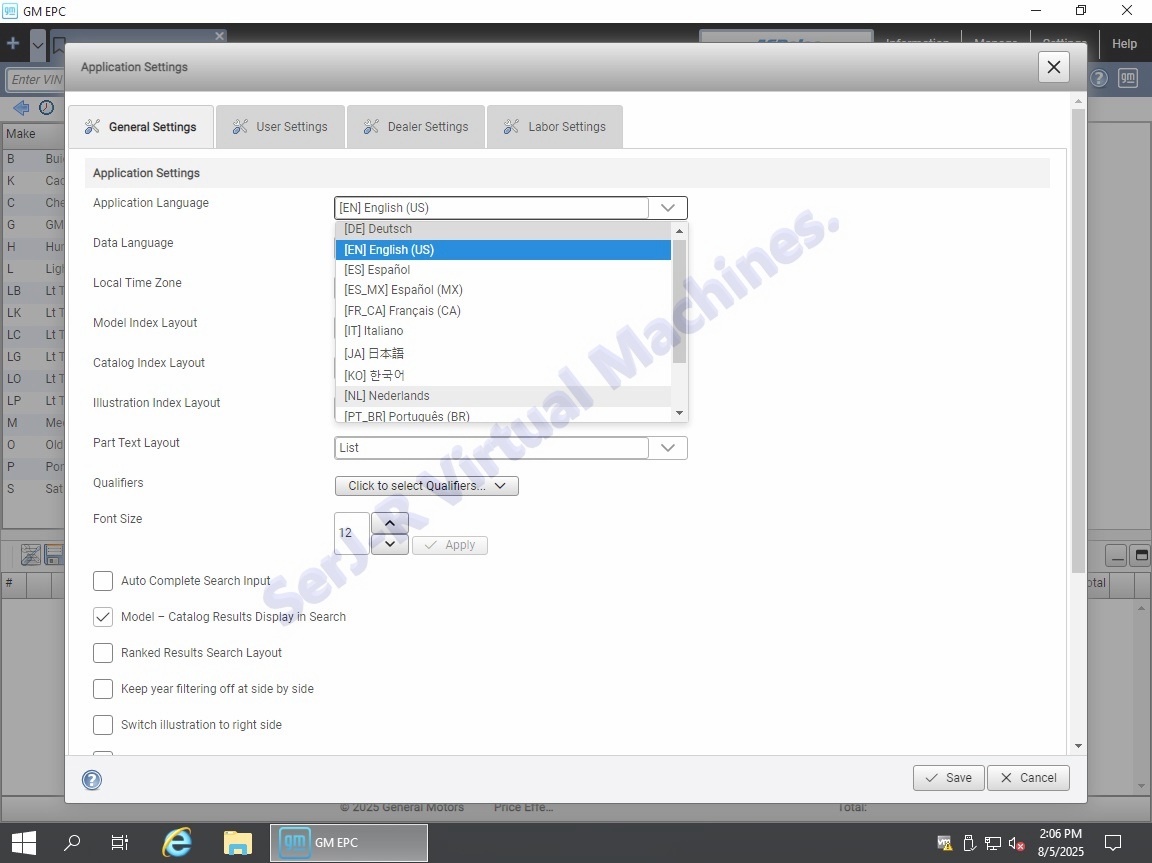Click the language list scroll up arrow
Viewport: 1152px width, 863px height.
point(680,231)
